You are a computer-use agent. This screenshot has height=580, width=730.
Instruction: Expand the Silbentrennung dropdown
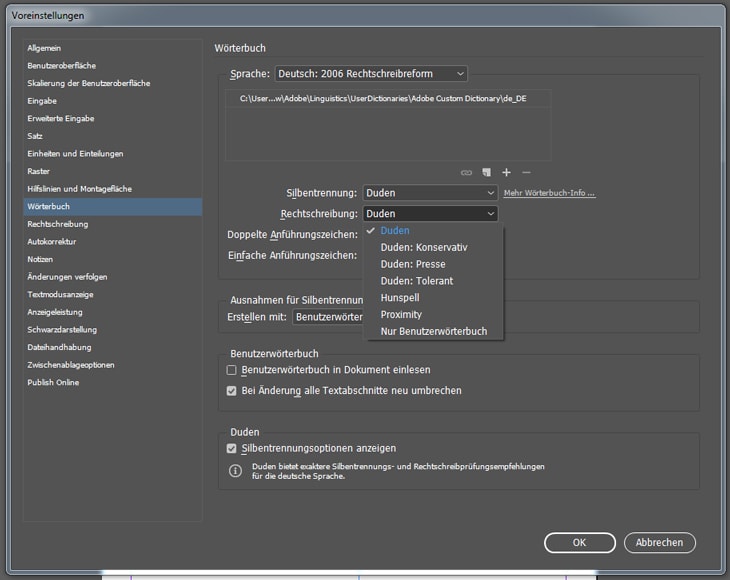pyautogui.click(x=430, y=193)
